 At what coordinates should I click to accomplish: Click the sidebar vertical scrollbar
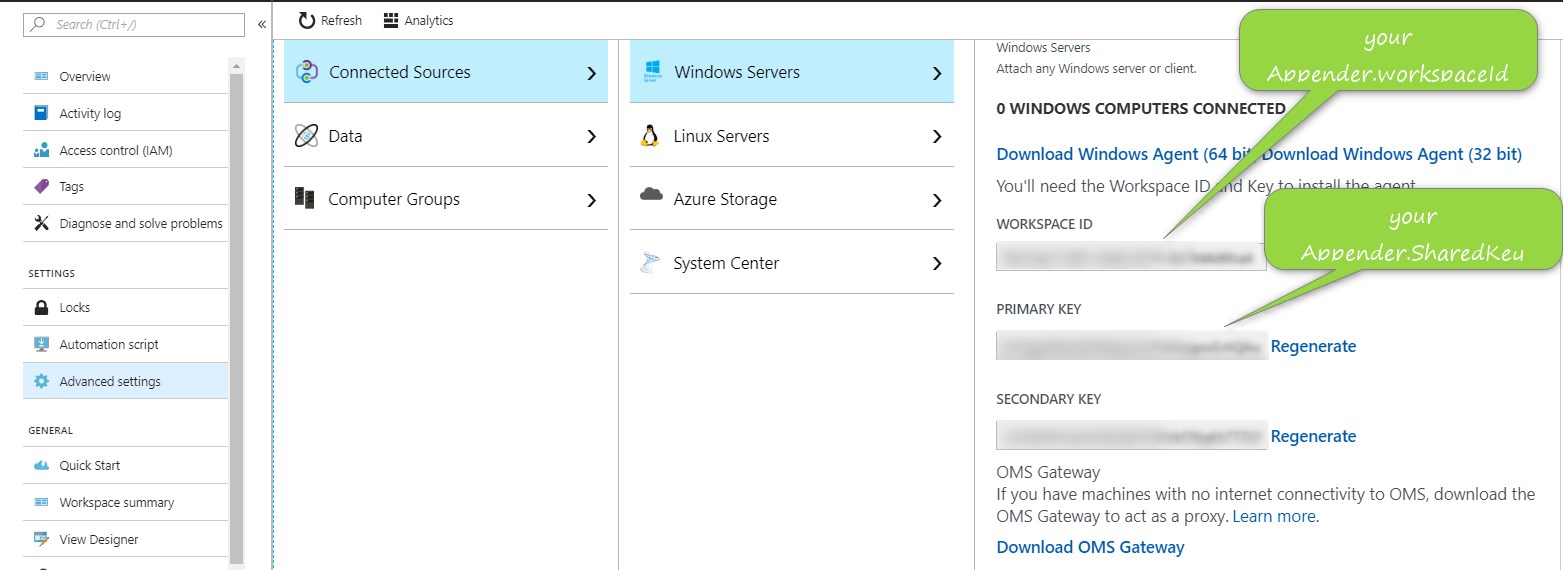click(x=236, y=300)
